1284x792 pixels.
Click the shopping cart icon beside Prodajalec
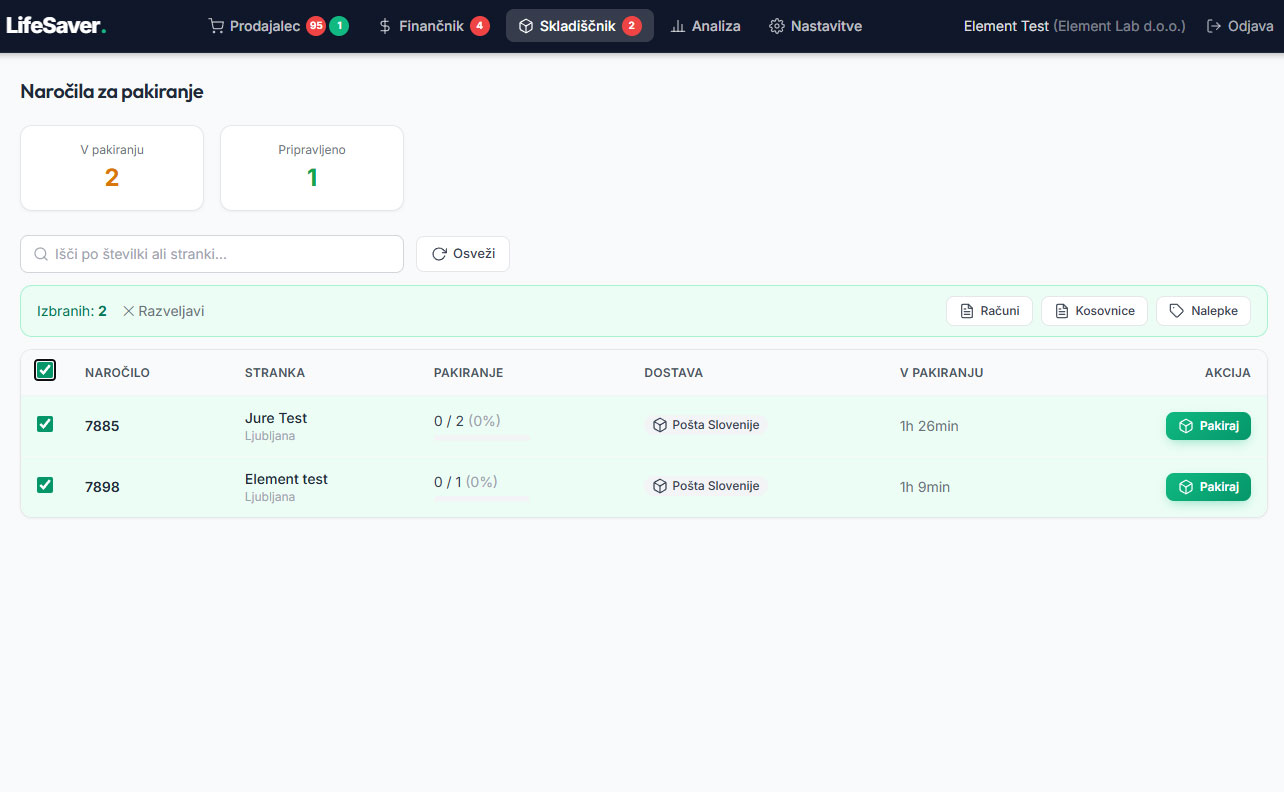(216, 26)
